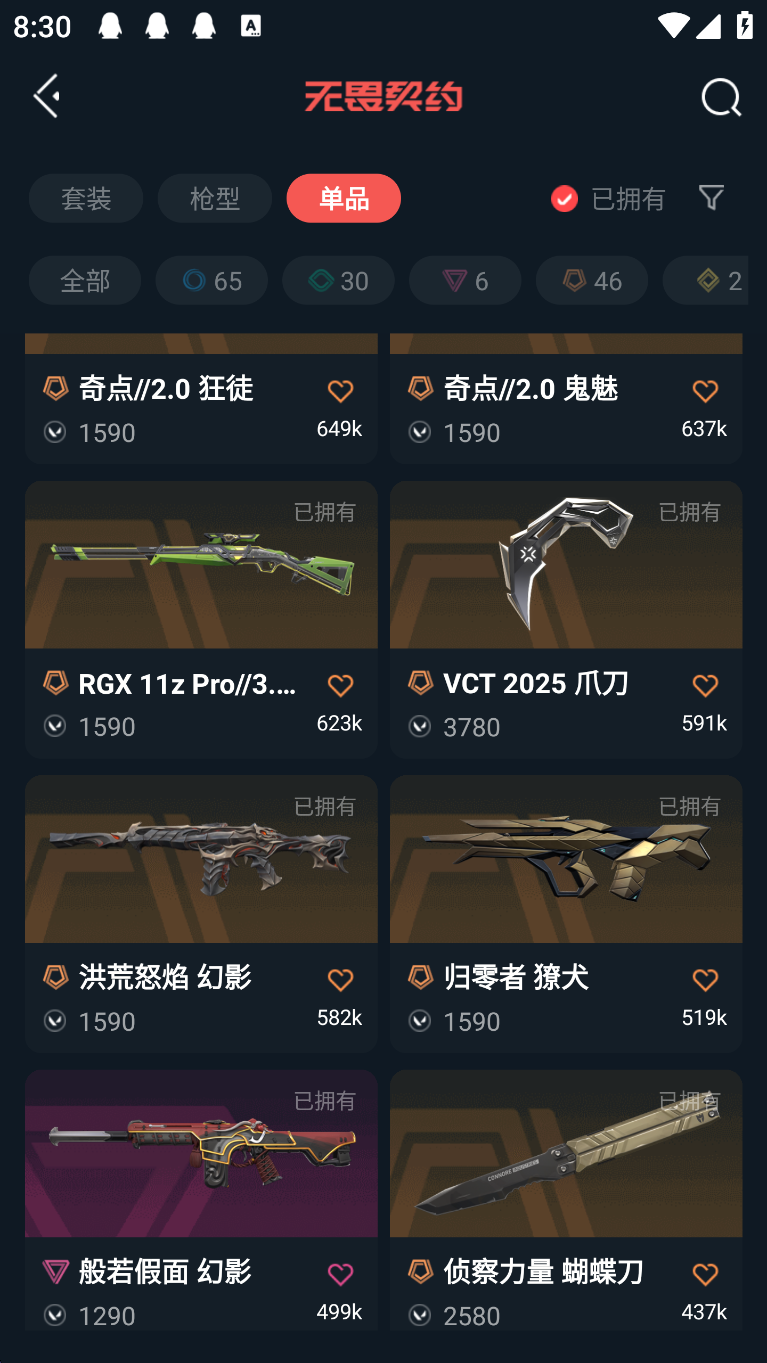Image resolution: width=767 pixels, height=1363 pixels.
Task: Favorite 侦察力量 蝴蝶刀 heart icon
Action: tap(705, 1274)
